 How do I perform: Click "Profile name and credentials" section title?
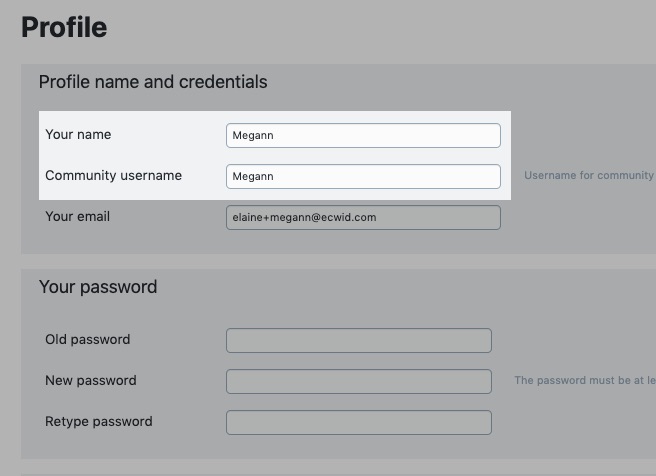153,82
